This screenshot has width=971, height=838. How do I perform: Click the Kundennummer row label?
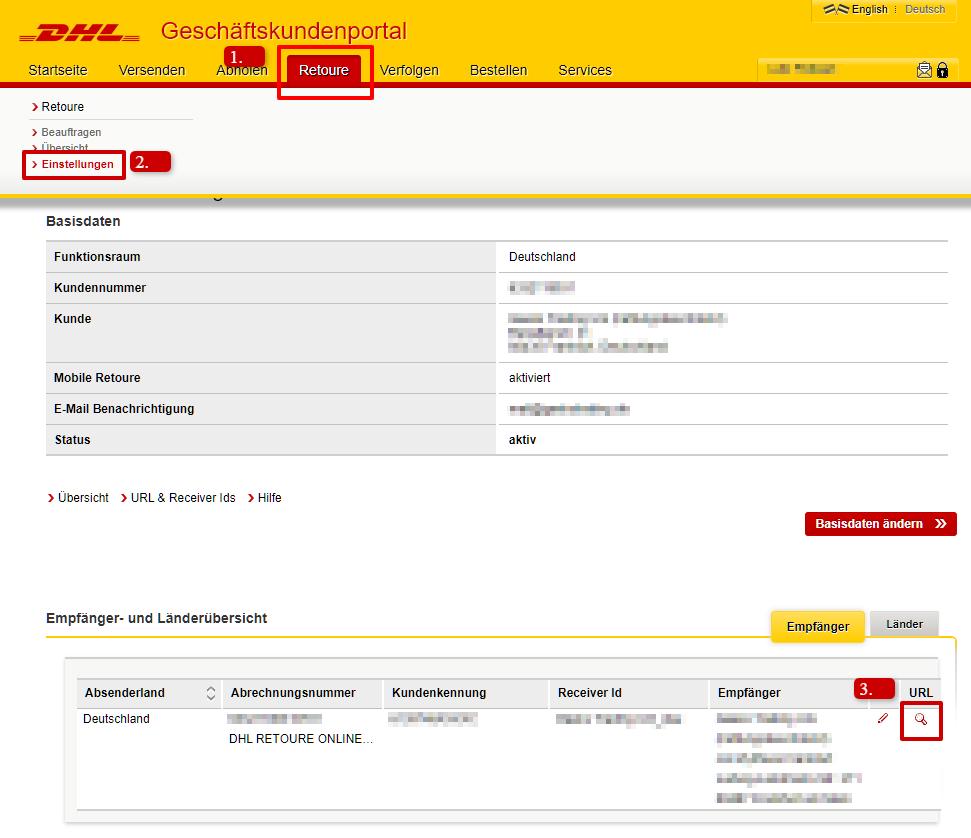tap(100, 287)
